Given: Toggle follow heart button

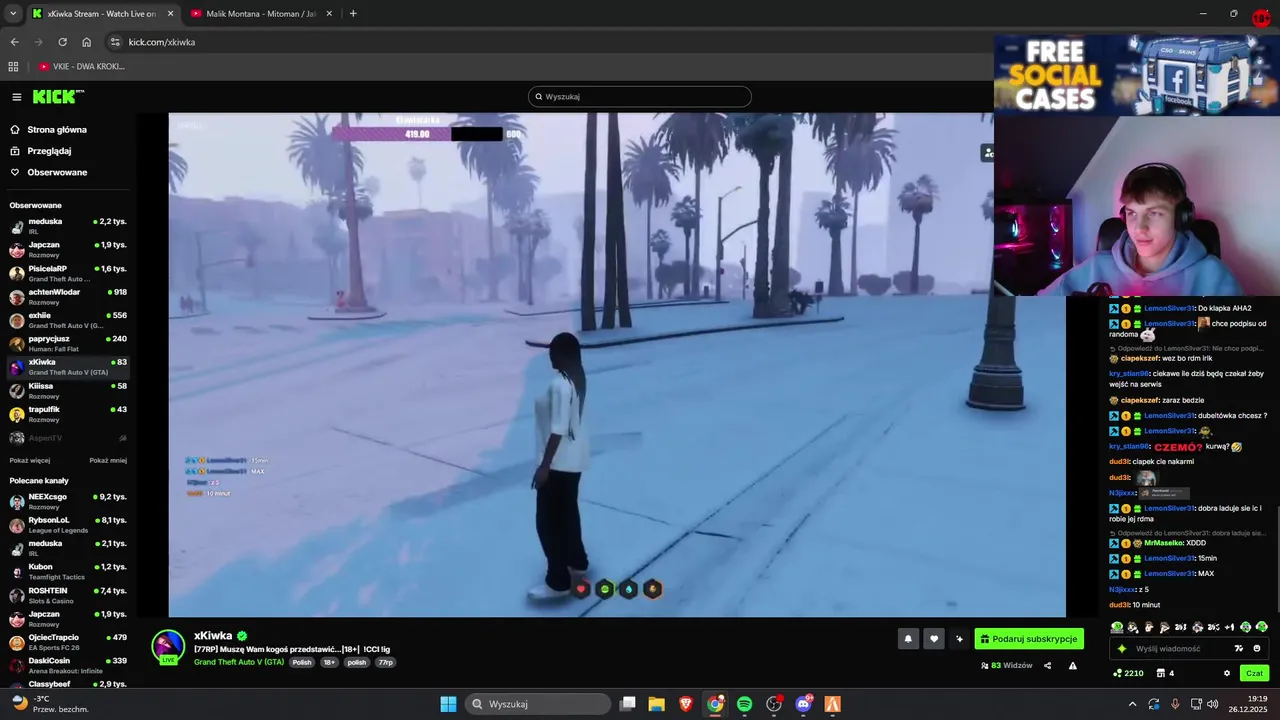Looking at the screenshot, I should coord(934,639).
